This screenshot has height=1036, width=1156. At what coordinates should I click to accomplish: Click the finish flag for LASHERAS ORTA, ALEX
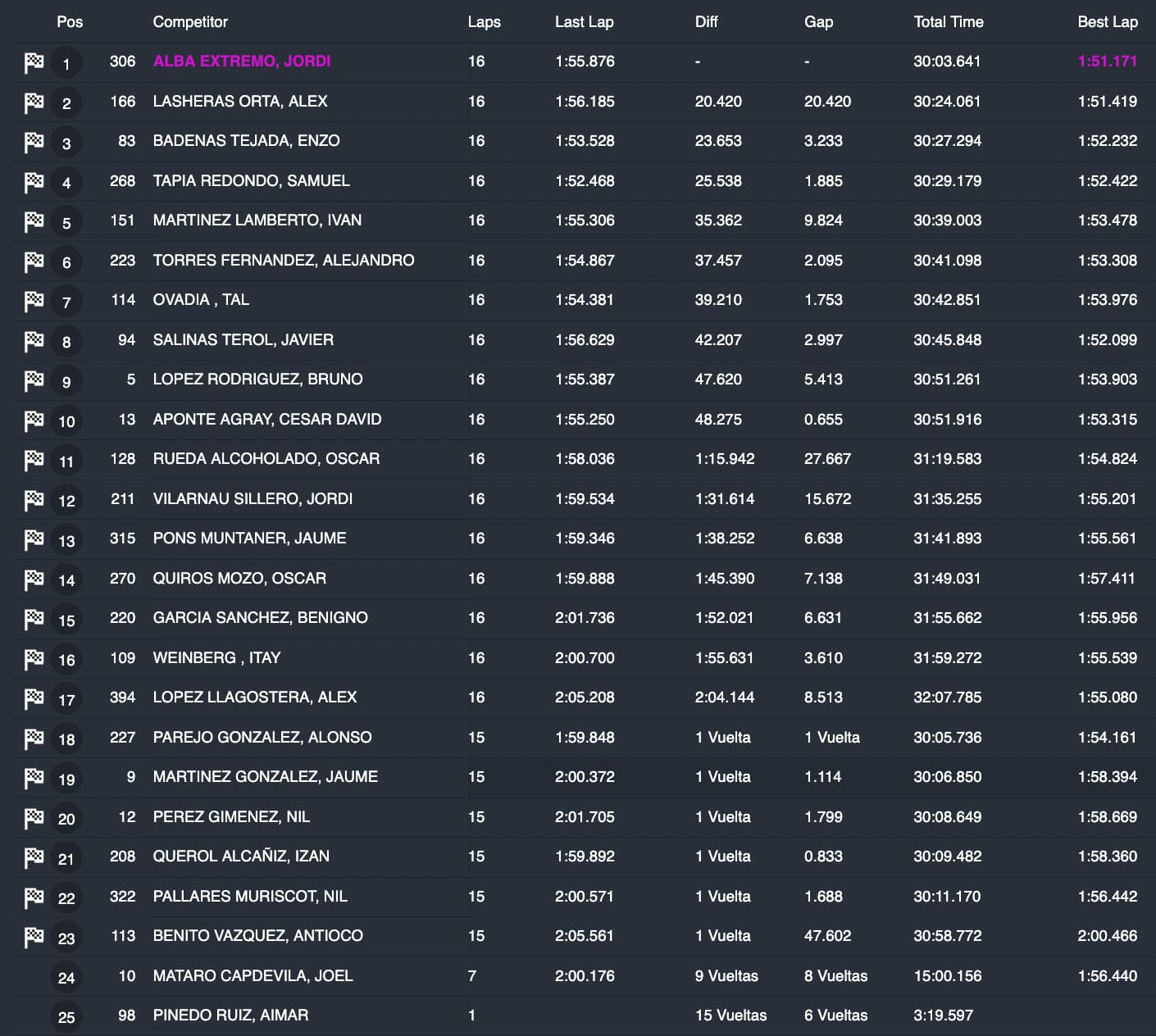[34, 102]
